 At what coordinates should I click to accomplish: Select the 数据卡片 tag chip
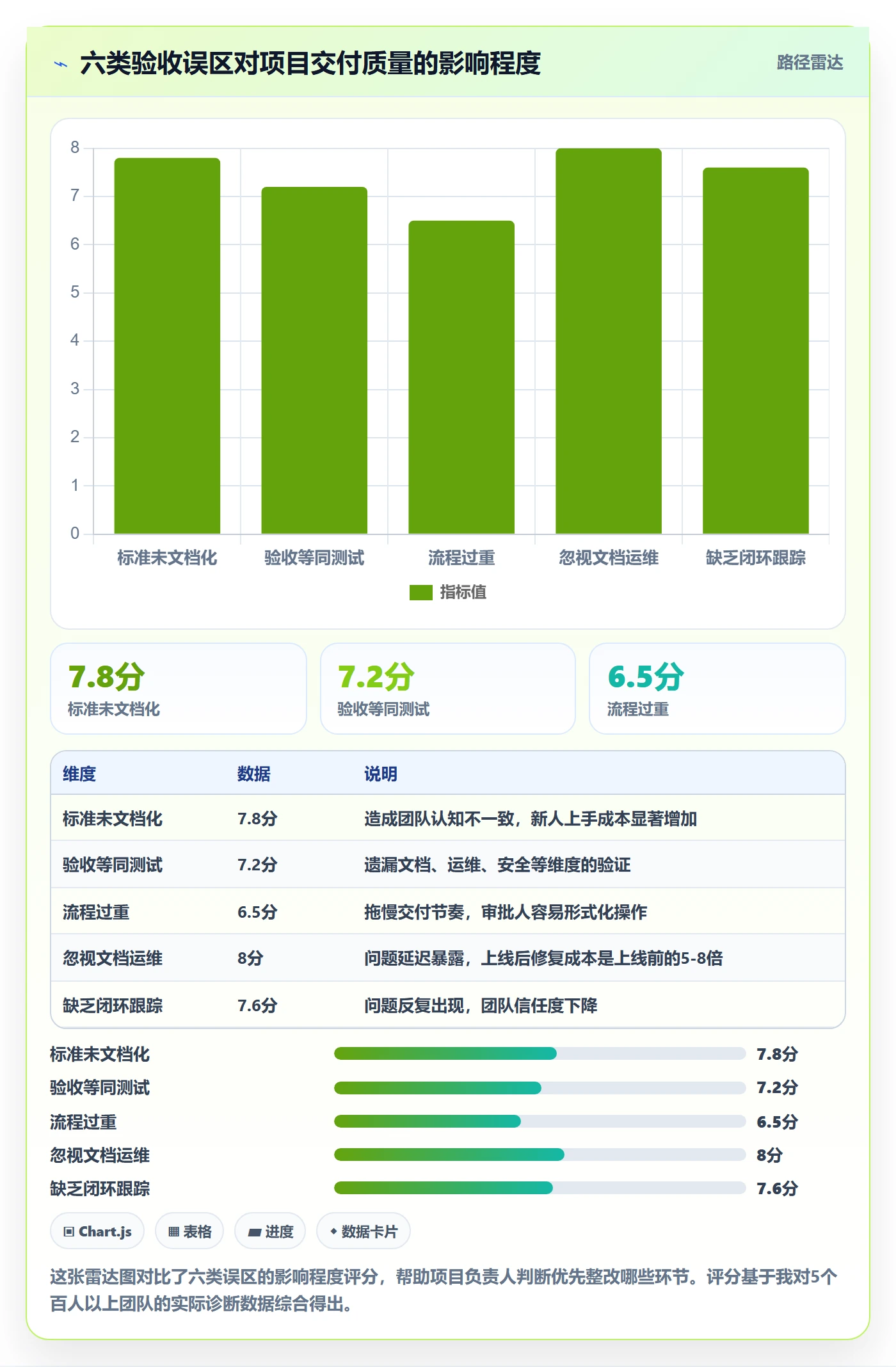click(364, 1231)
